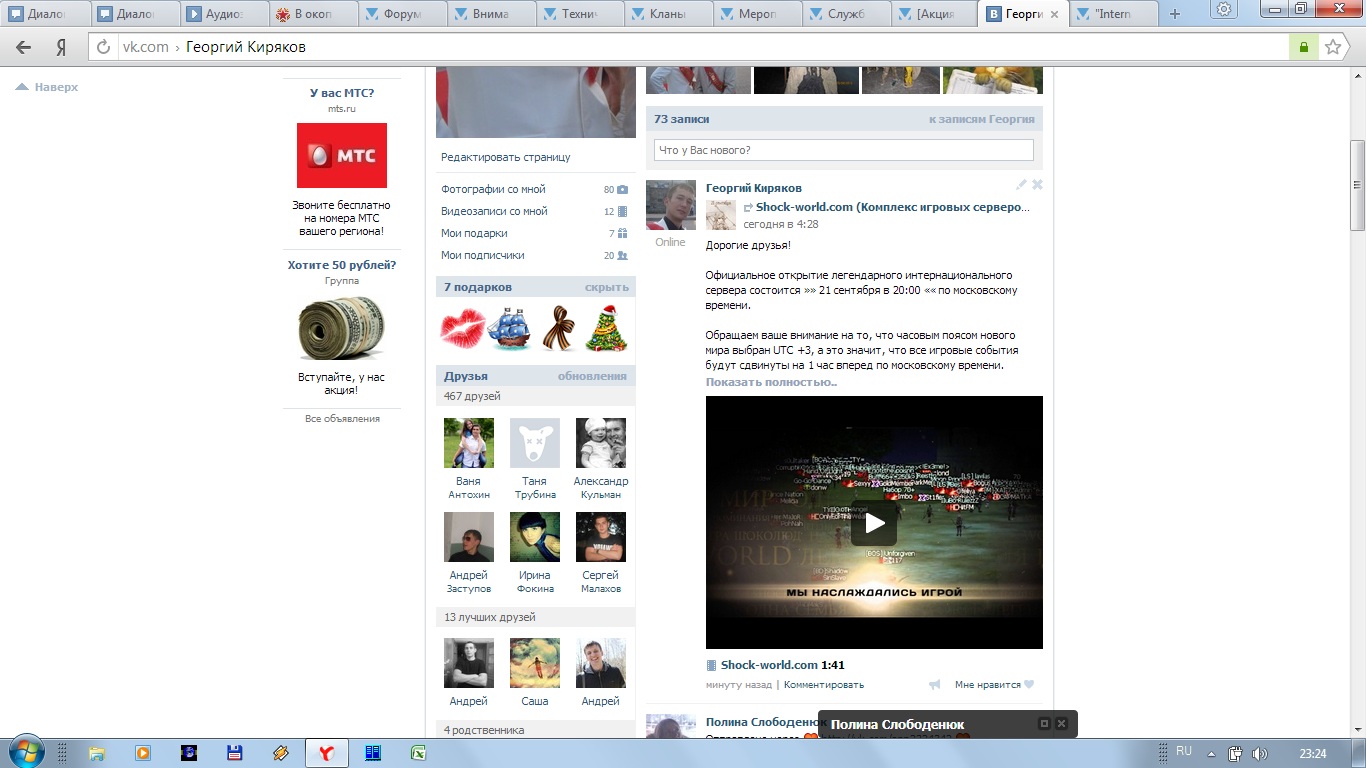Viewport: 1366px width, 768px height.
Task: Select the Christmas tree gift
Action: pyautogui.click(x=605, y=329)
